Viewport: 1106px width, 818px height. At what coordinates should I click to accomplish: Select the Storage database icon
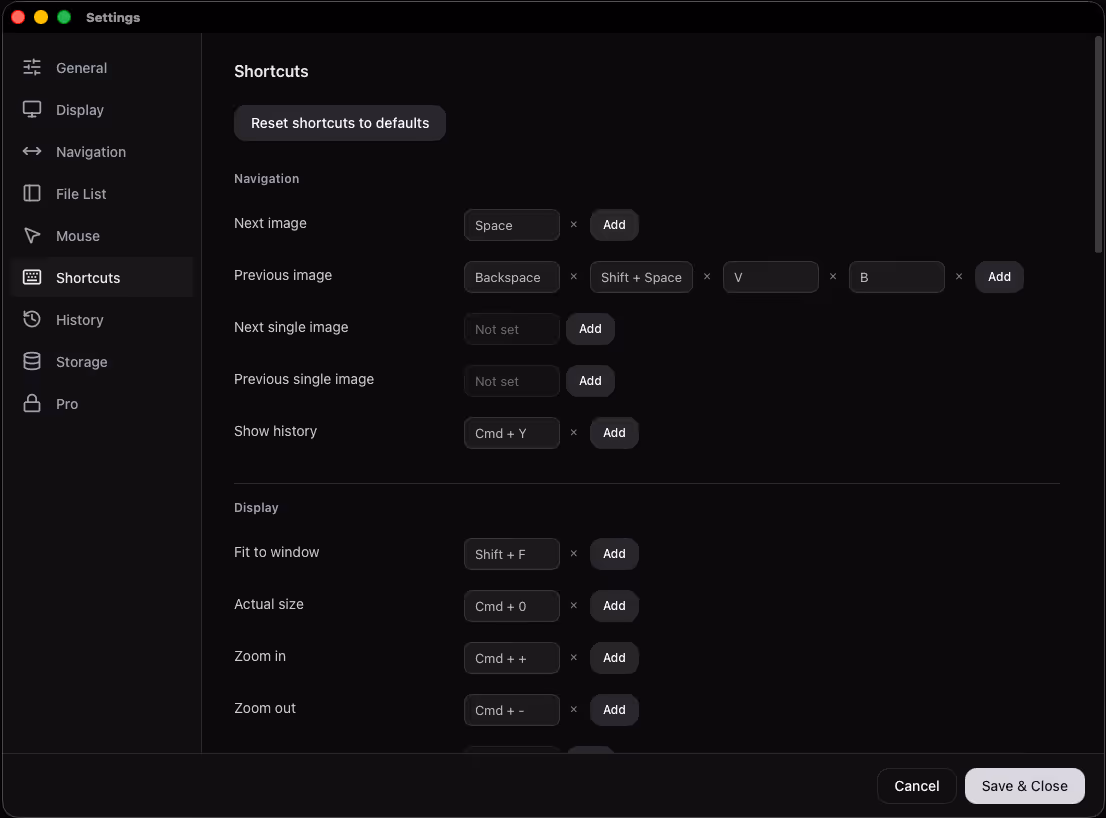click(x=32, y=361)
